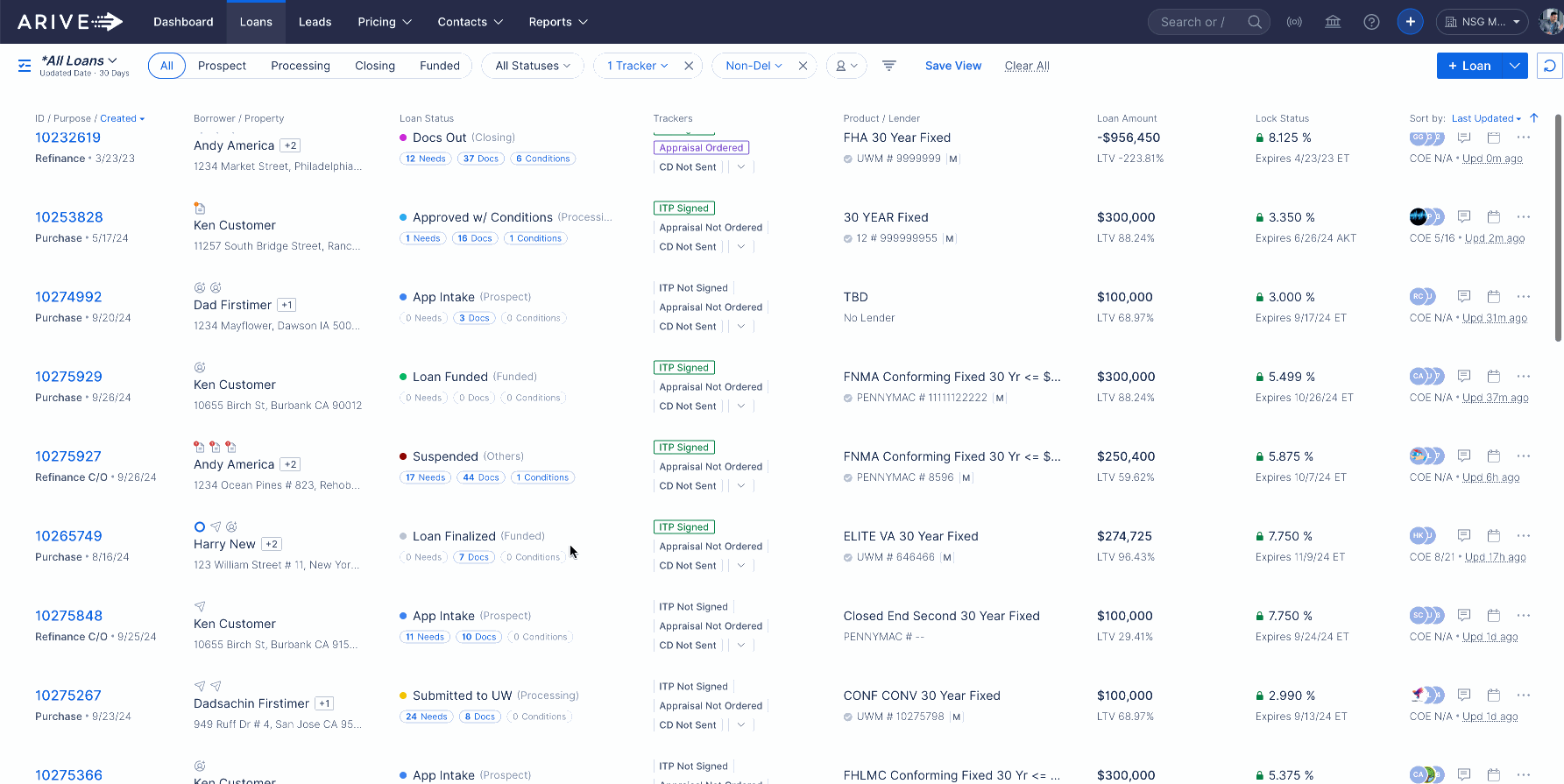Open the user assignment filter dropdown

point(846,66)
